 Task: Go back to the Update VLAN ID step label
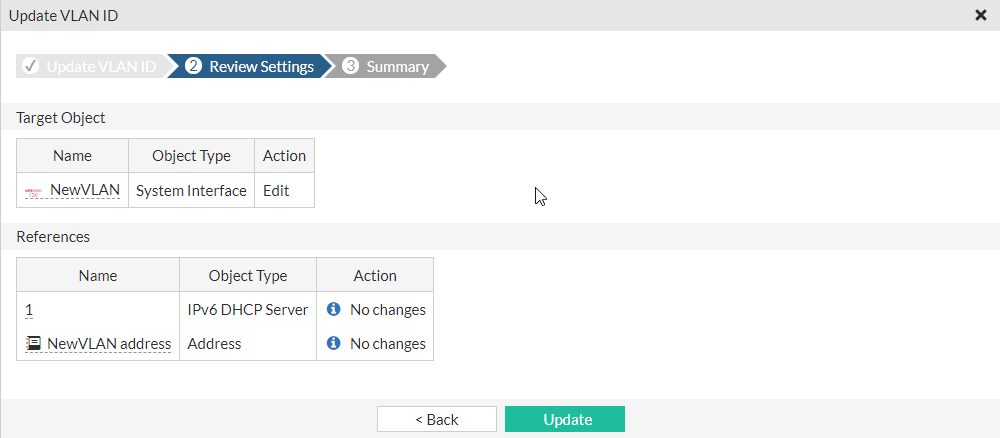[101, 67]
